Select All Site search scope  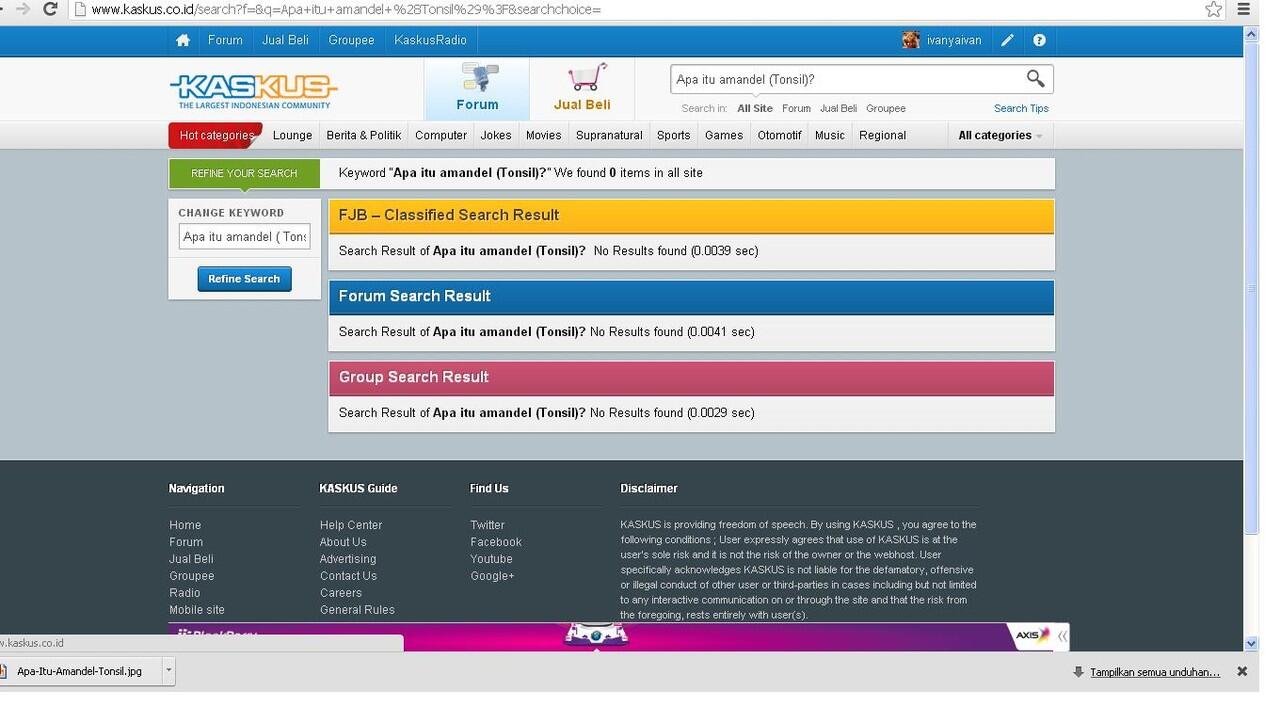[x=755, y=108]
